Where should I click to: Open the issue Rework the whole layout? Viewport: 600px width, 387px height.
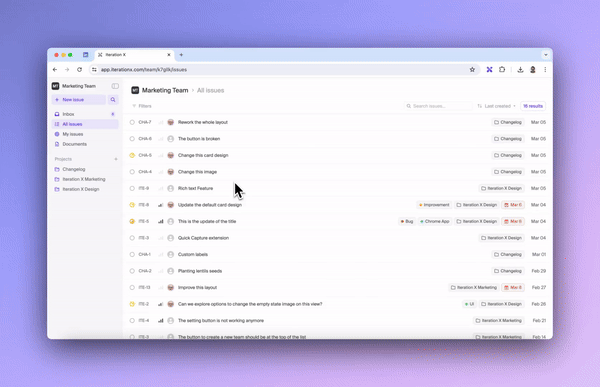click(x=203, y=122)
